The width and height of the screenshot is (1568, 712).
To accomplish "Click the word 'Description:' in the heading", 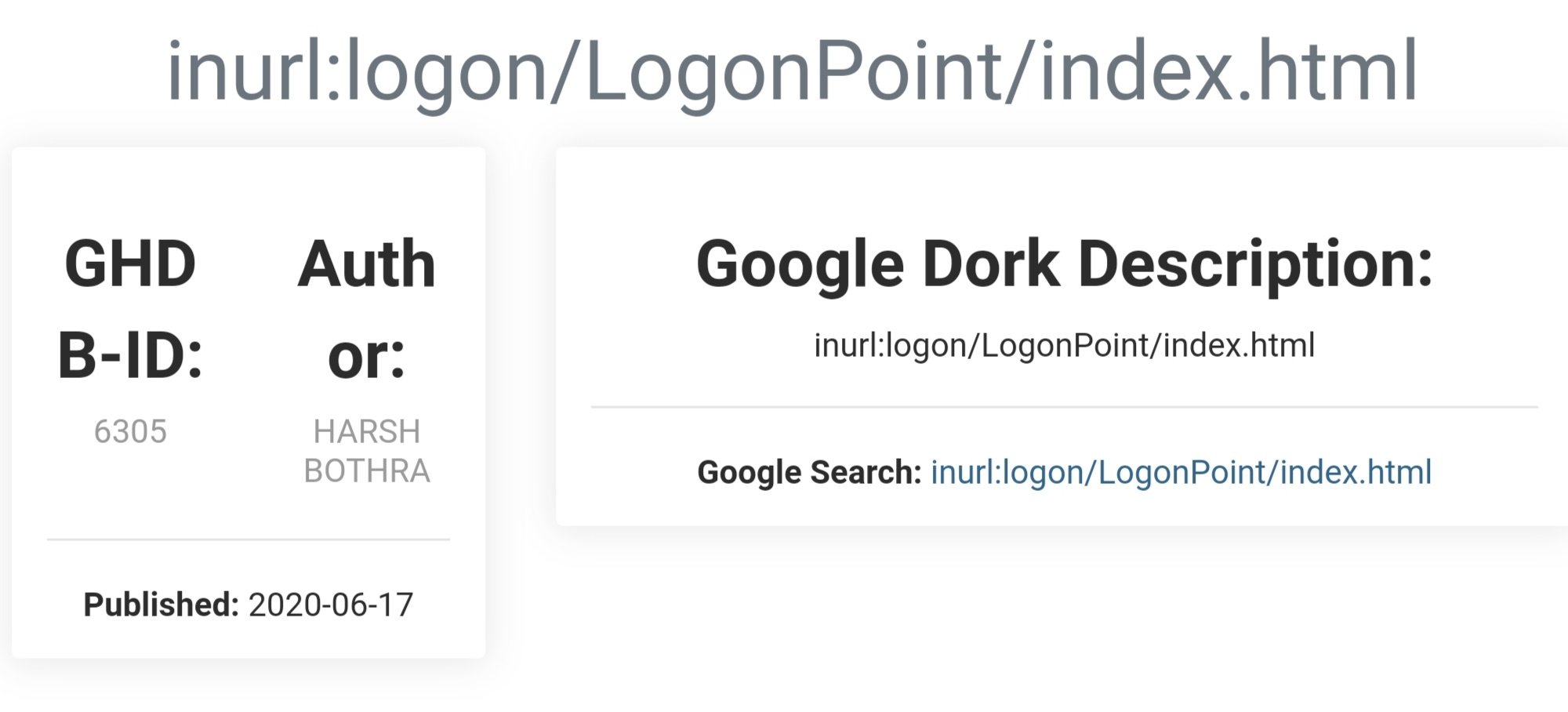I will pos(1256,266).
